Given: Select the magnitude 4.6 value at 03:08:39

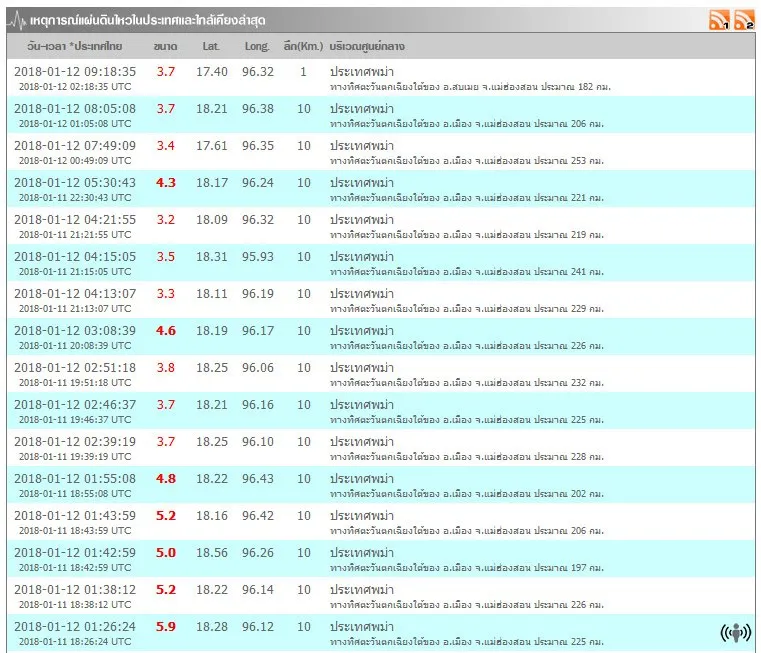Looking at the screenshot, I should (x=165, y=331).
